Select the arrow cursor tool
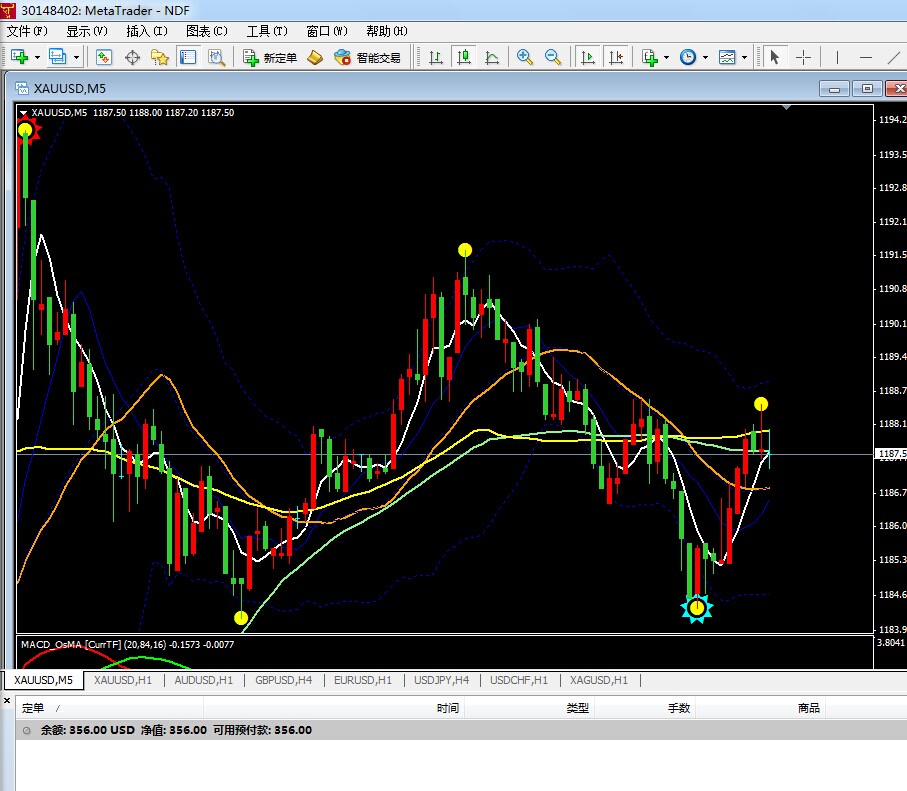907x791 pixels. pyautogui.click(x=775, y=57)
